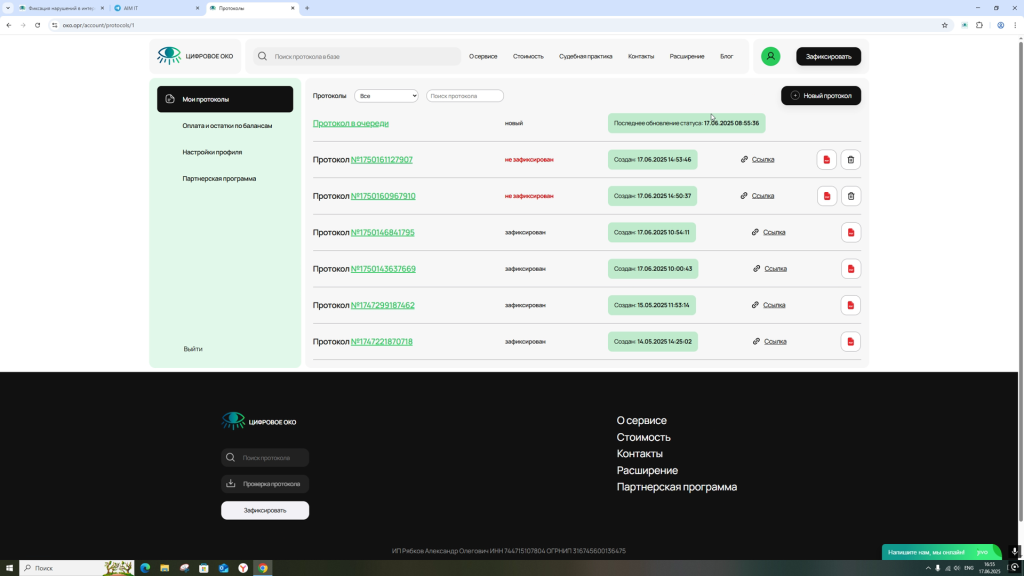Open the "Протокол в очереди" link
Screen dimensions: 1024x576
coord(350,123)
